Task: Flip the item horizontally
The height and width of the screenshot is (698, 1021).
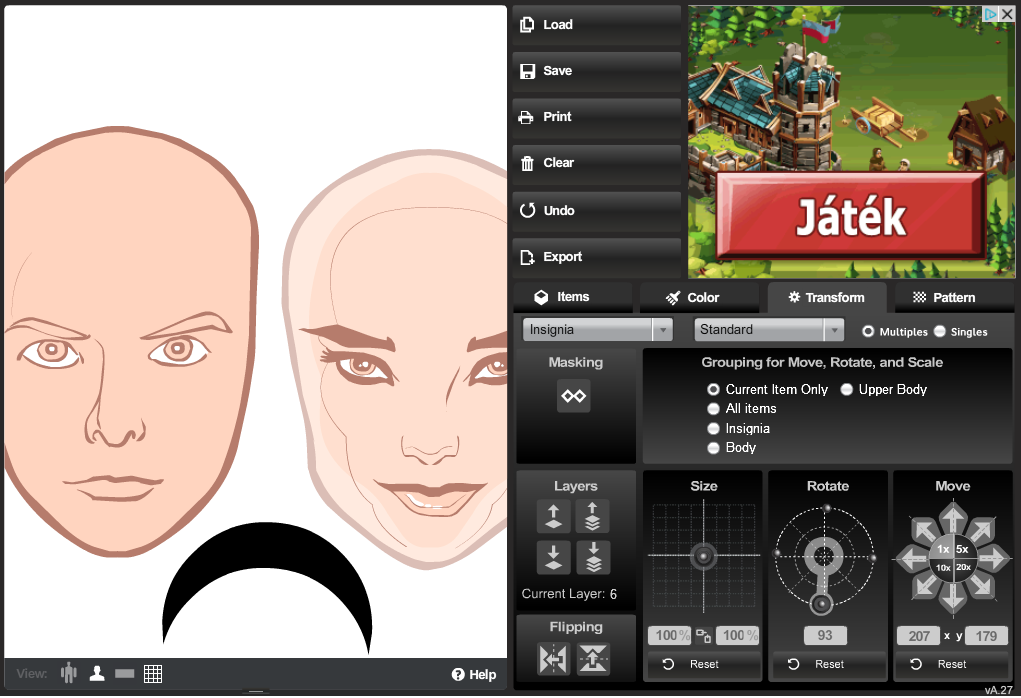Action: (553, 659)
